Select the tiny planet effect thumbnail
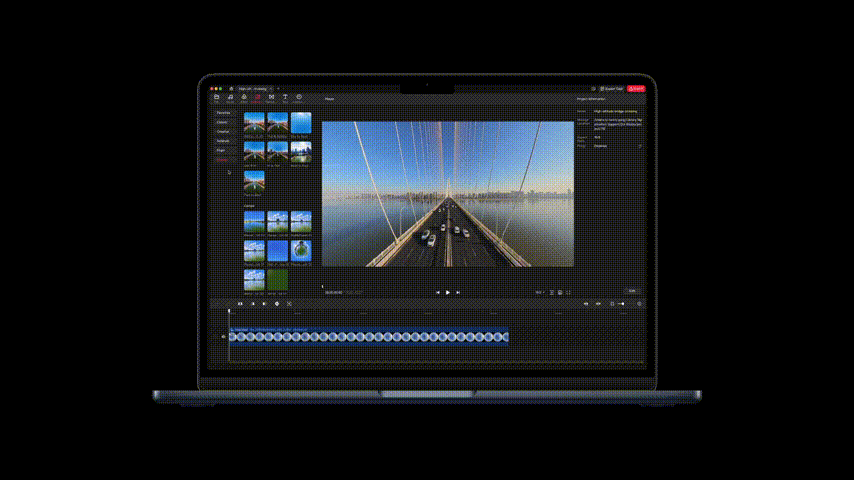The width and height of the screenshot is (854, 480). 300,249
